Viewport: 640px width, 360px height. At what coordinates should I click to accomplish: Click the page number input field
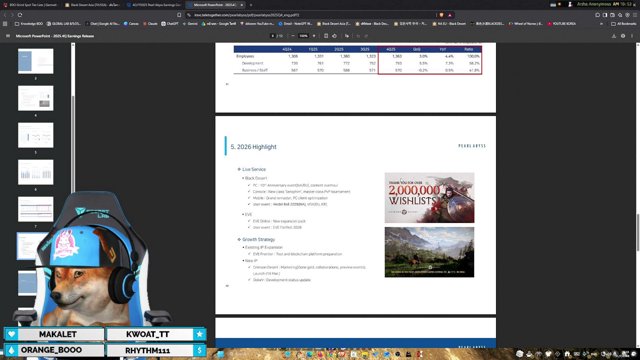(273, 36)
